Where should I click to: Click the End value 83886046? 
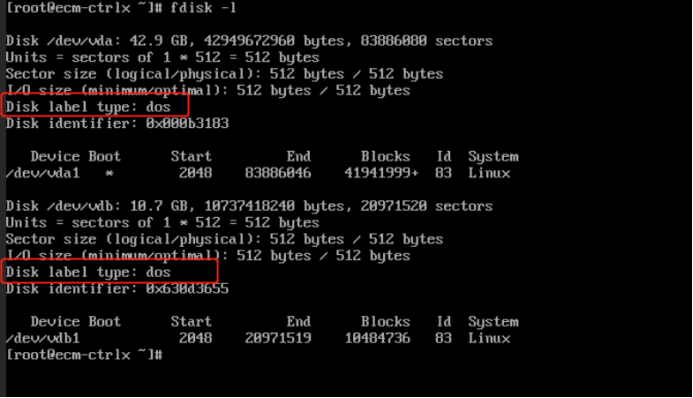(278, 173)
